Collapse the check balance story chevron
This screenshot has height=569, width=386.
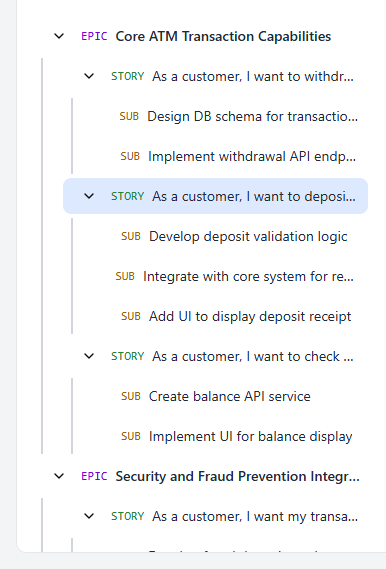(89, 356)
